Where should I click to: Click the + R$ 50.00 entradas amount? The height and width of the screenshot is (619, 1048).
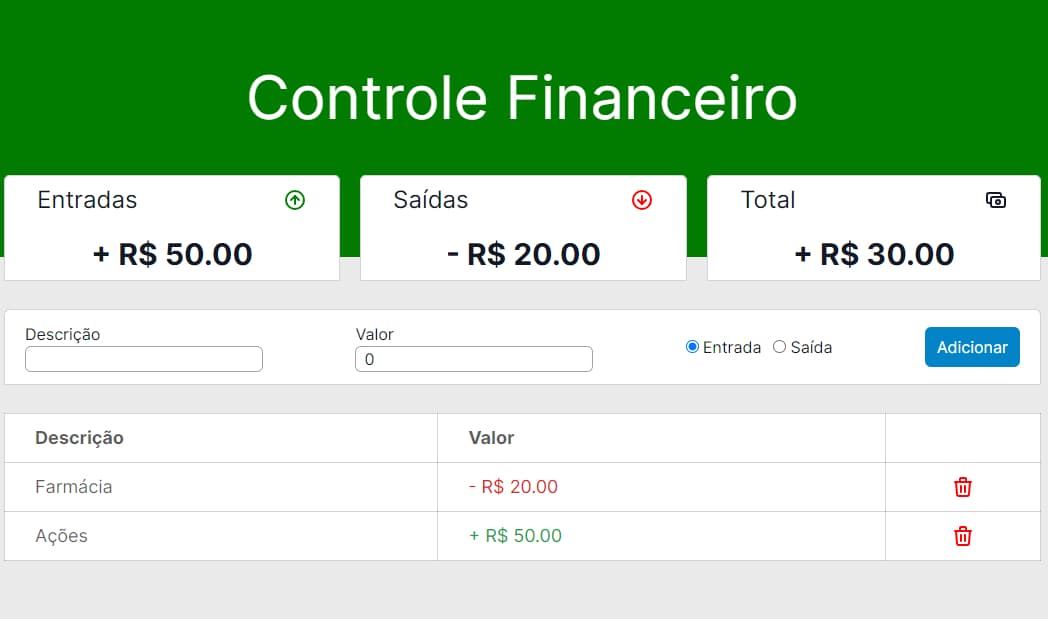[x=172, y=254]
